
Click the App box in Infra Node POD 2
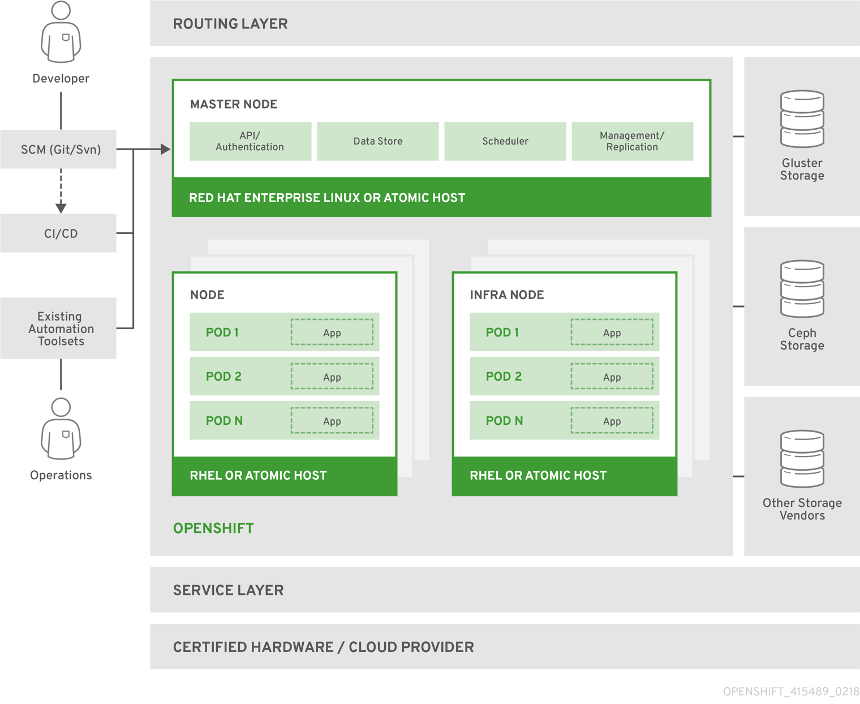[x=612, y=377]
